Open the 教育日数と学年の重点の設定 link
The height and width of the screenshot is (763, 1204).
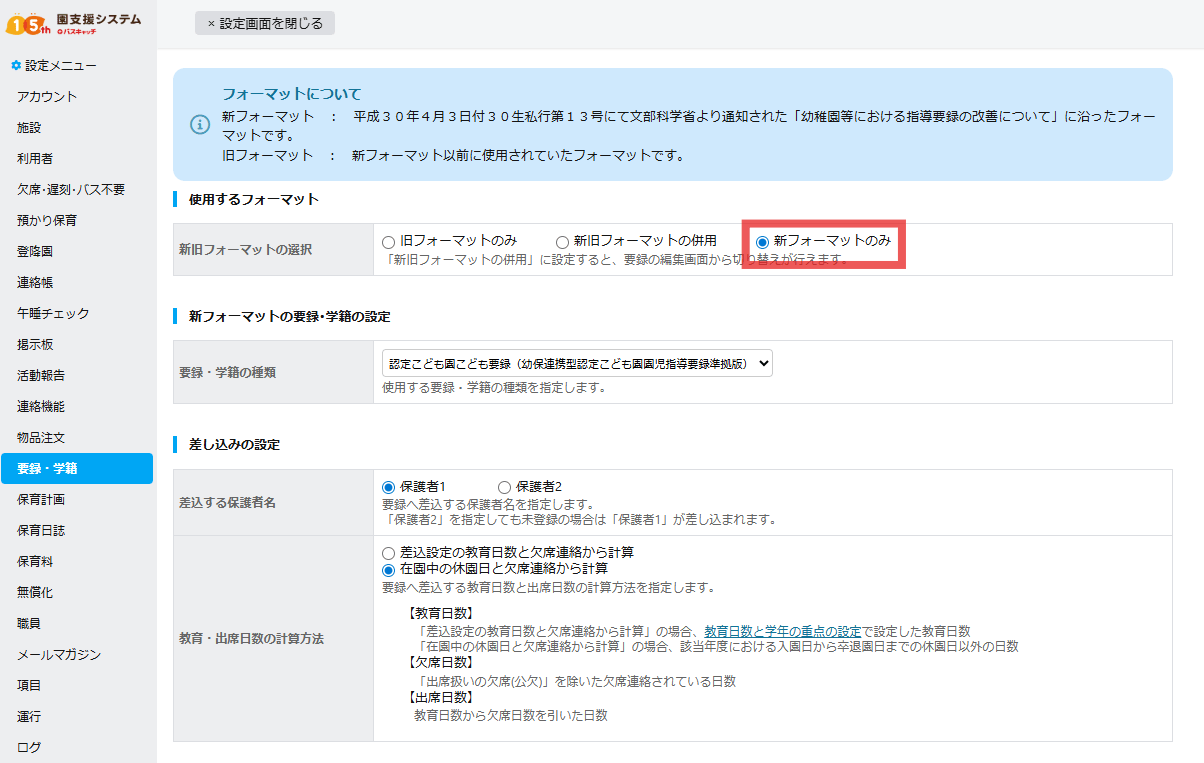(782, 632)
